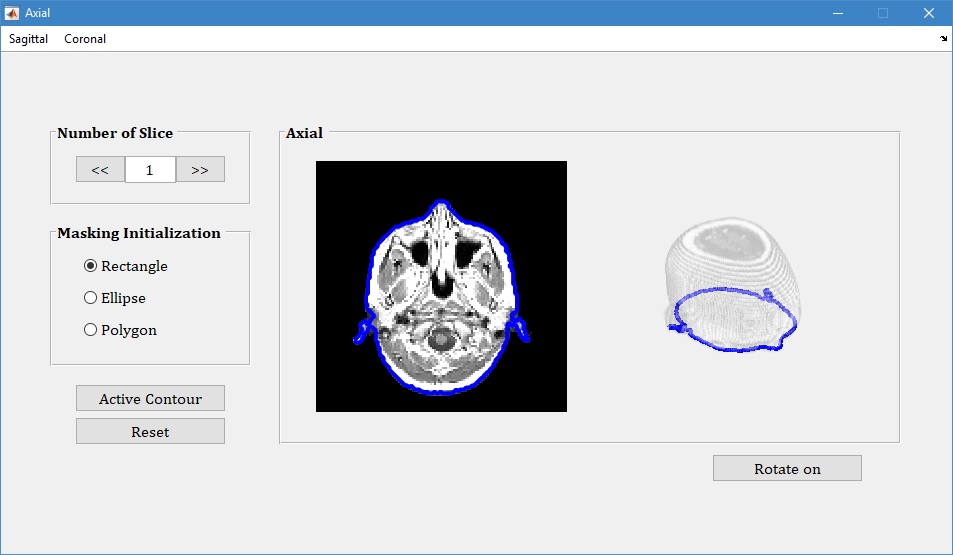
Task: Click the maximize button in title bar
Action: point(883,13)
